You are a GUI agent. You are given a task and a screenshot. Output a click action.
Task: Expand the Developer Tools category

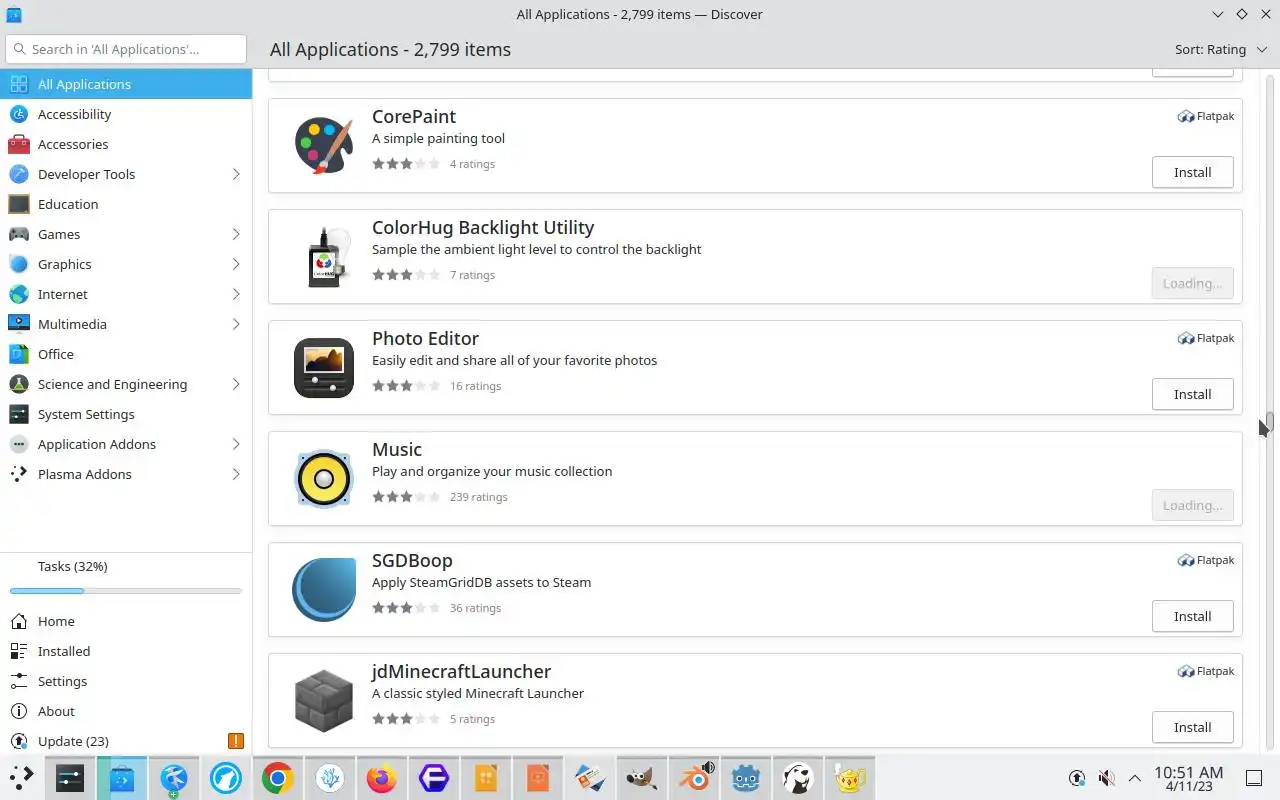(x=236, y=174)
